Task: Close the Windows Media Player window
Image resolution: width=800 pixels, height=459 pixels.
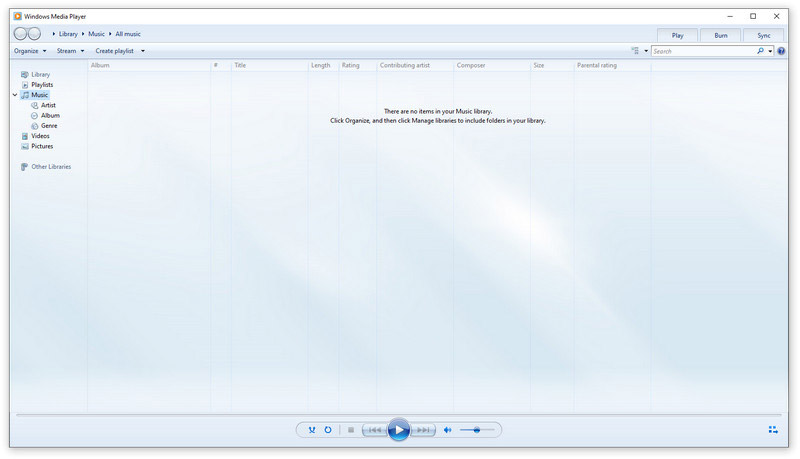Action: point(777,16)
